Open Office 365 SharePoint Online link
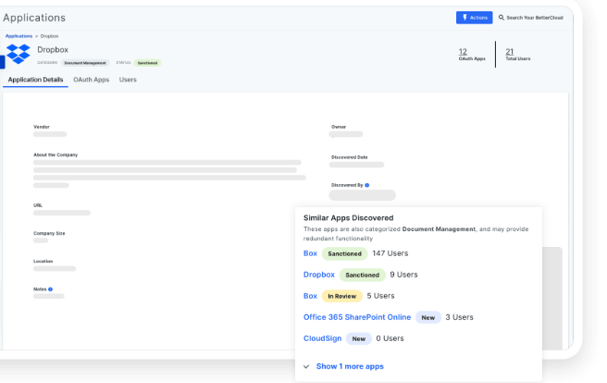The image size is (607, 383). tap(357, 318)
